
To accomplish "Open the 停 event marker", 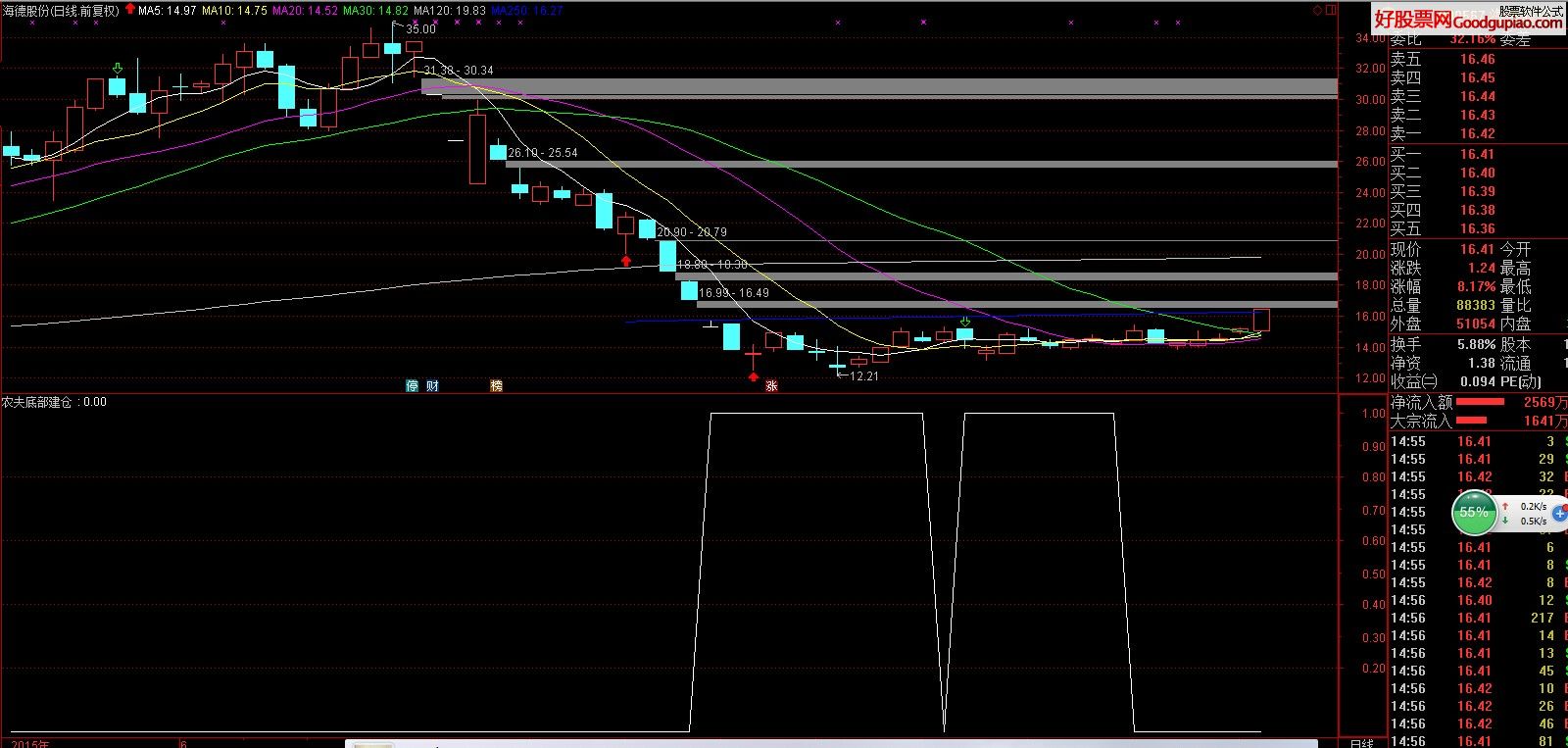I will [x=413, y=386].
